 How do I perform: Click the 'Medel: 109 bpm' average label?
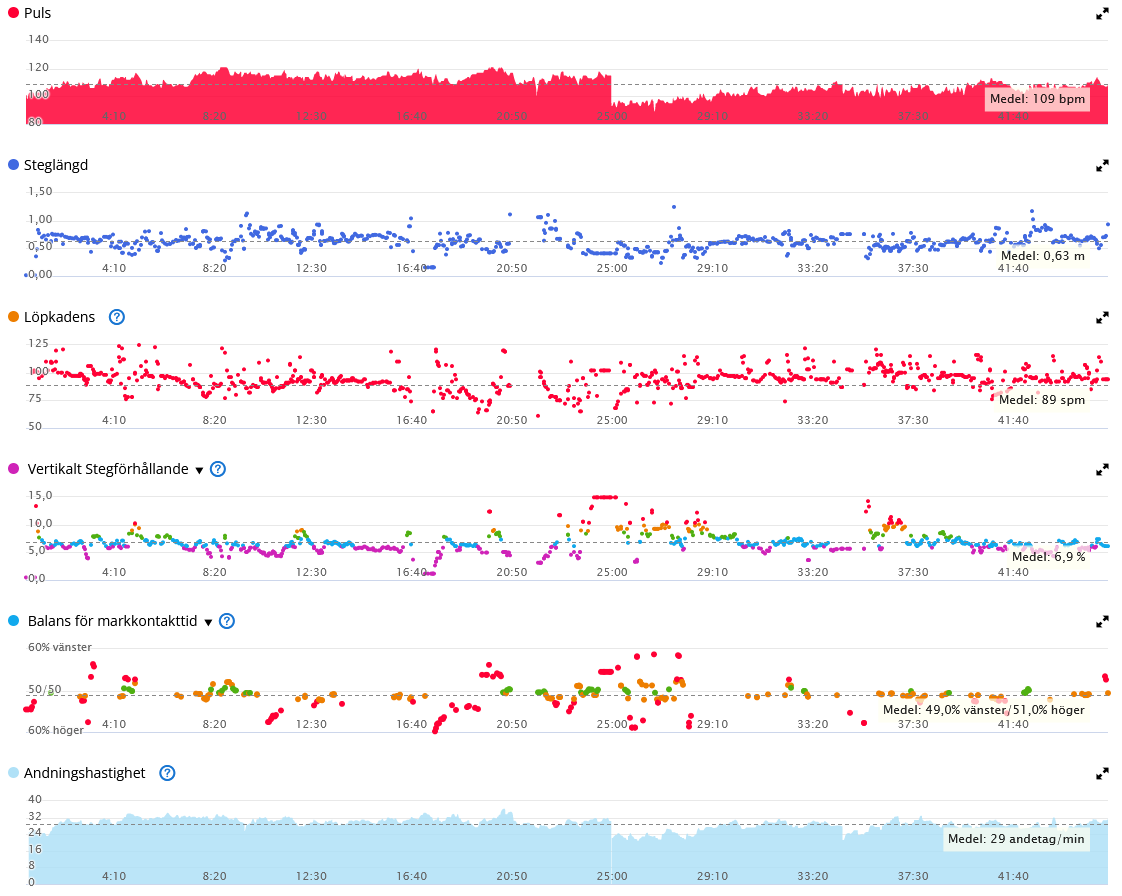click(x=1038, y=99)
